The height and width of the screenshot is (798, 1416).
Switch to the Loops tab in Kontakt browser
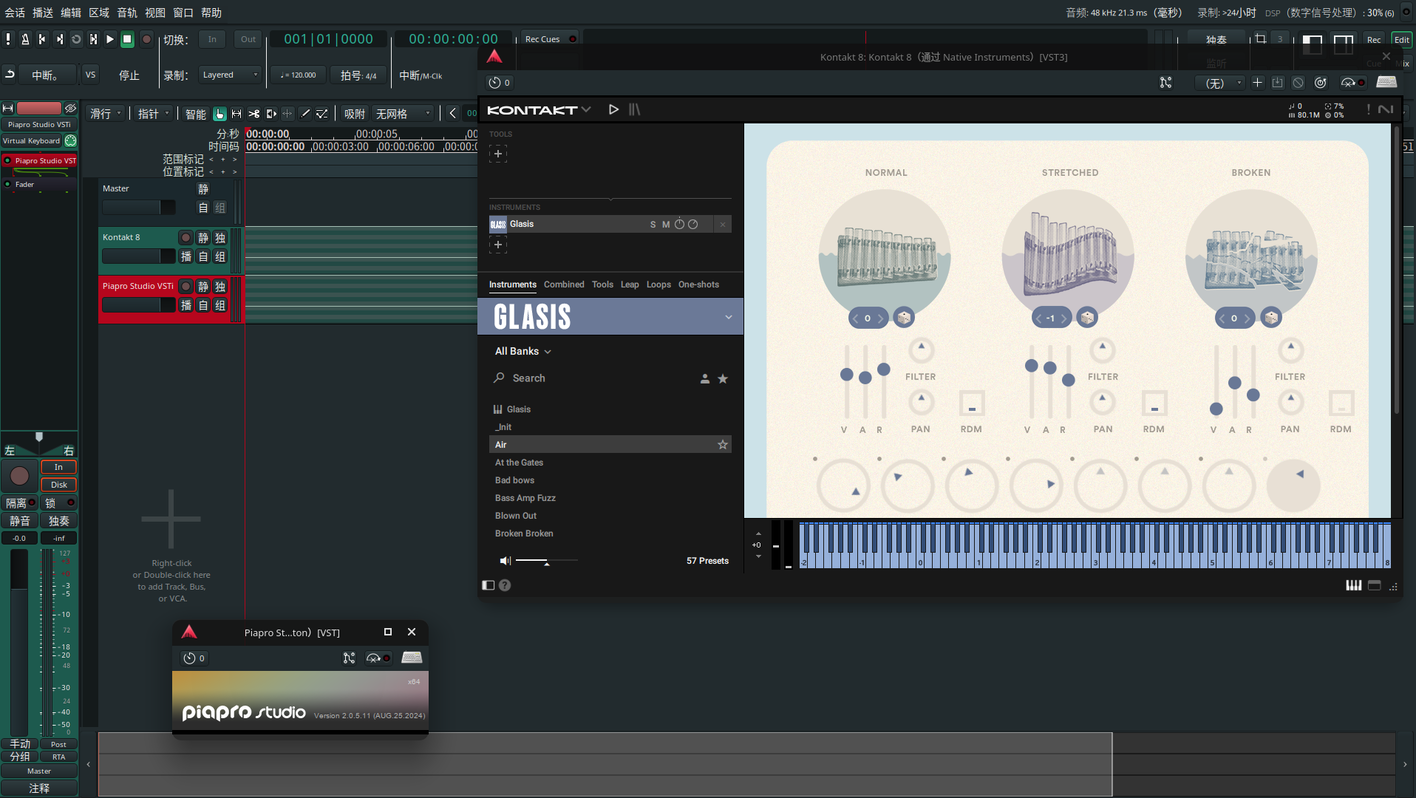pyautogui.click(x=659, y=285)
